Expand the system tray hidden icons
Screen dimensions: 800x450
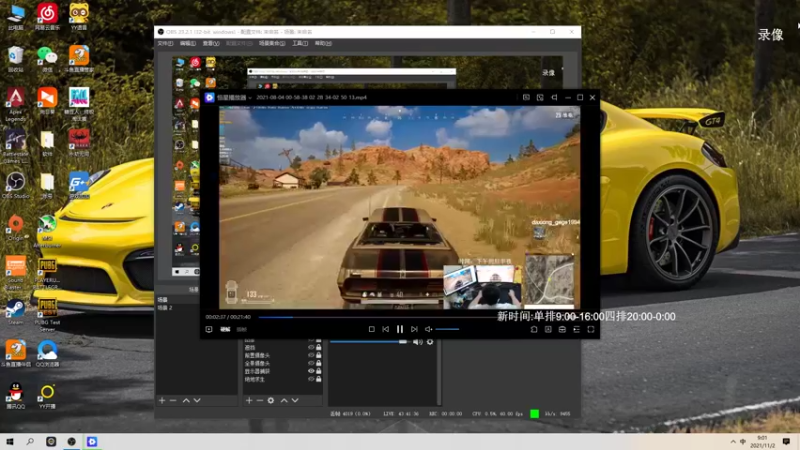point(733,442)
